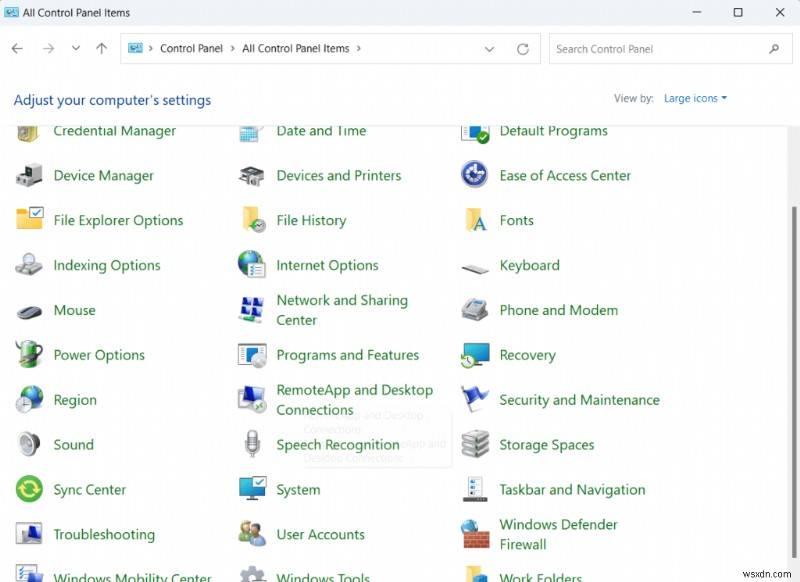Screen dimensions: 800x582
Task: Click Internet Options globe icon
Action: click(252, 264)
